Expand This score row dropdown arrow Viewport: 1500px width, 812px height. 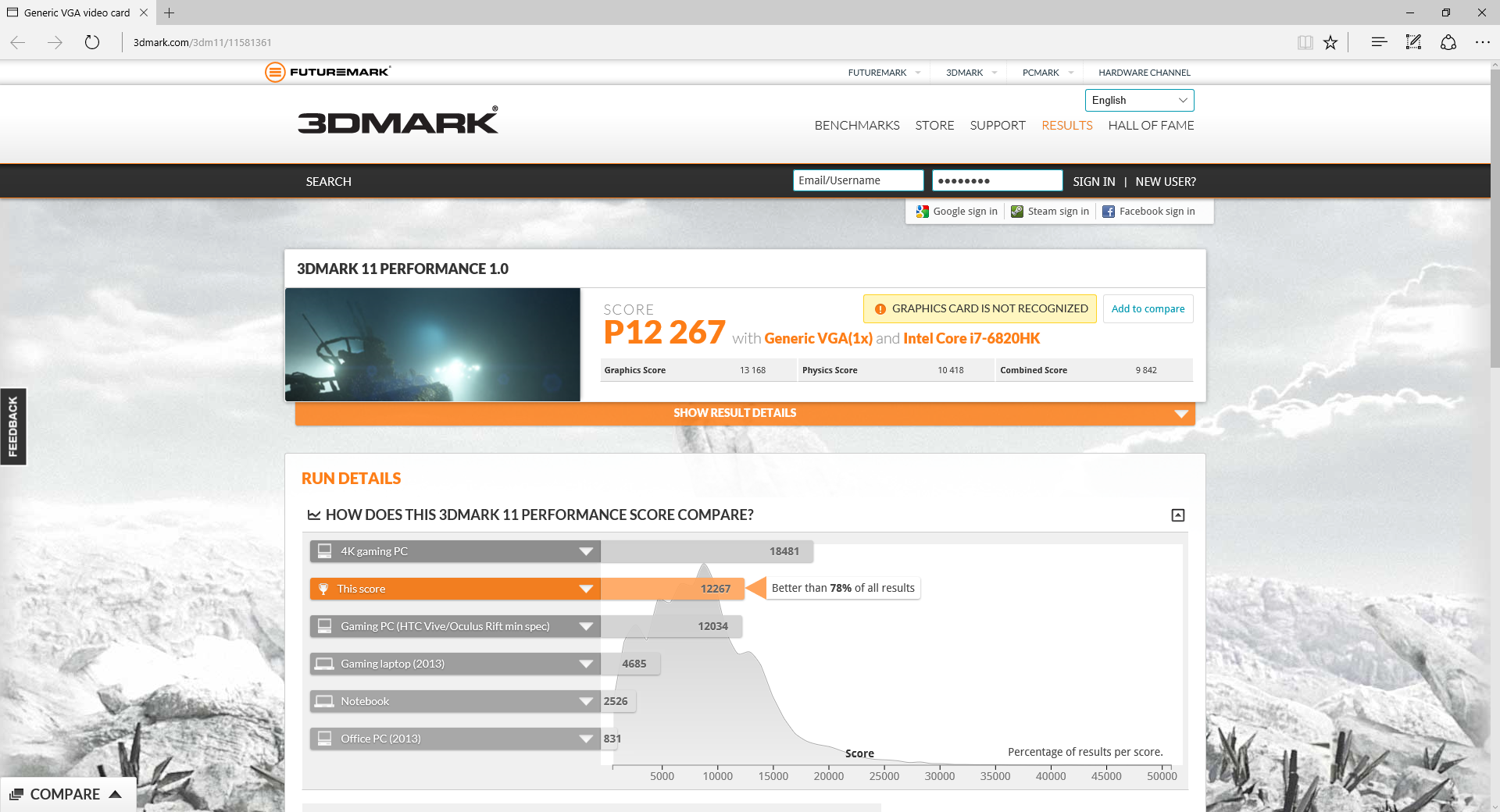[x=586, y=589]
